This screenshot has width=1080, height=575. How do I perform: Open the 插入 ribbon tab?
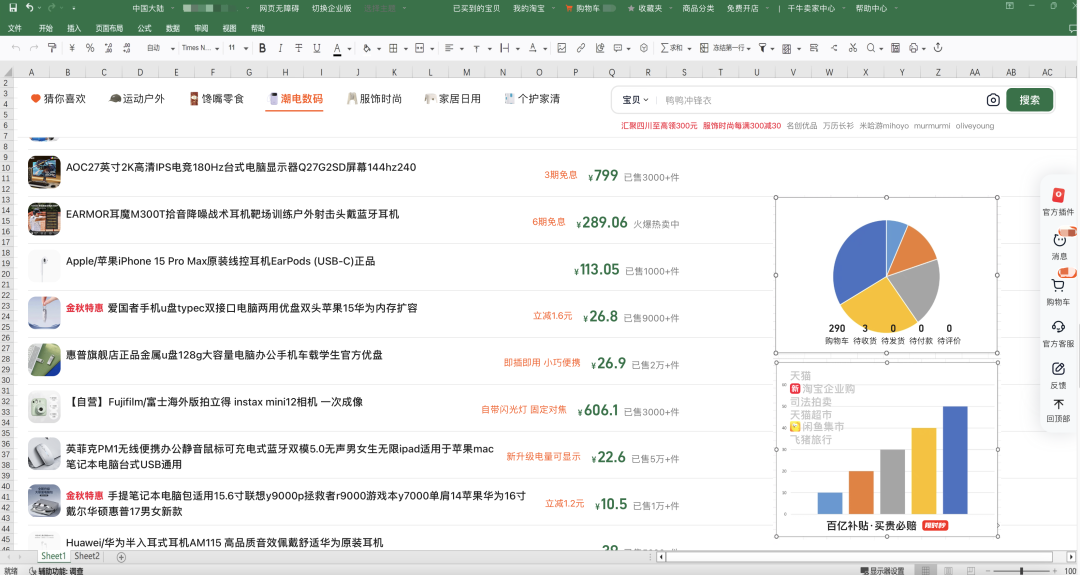pyautogui.click(x=74, y=29)
